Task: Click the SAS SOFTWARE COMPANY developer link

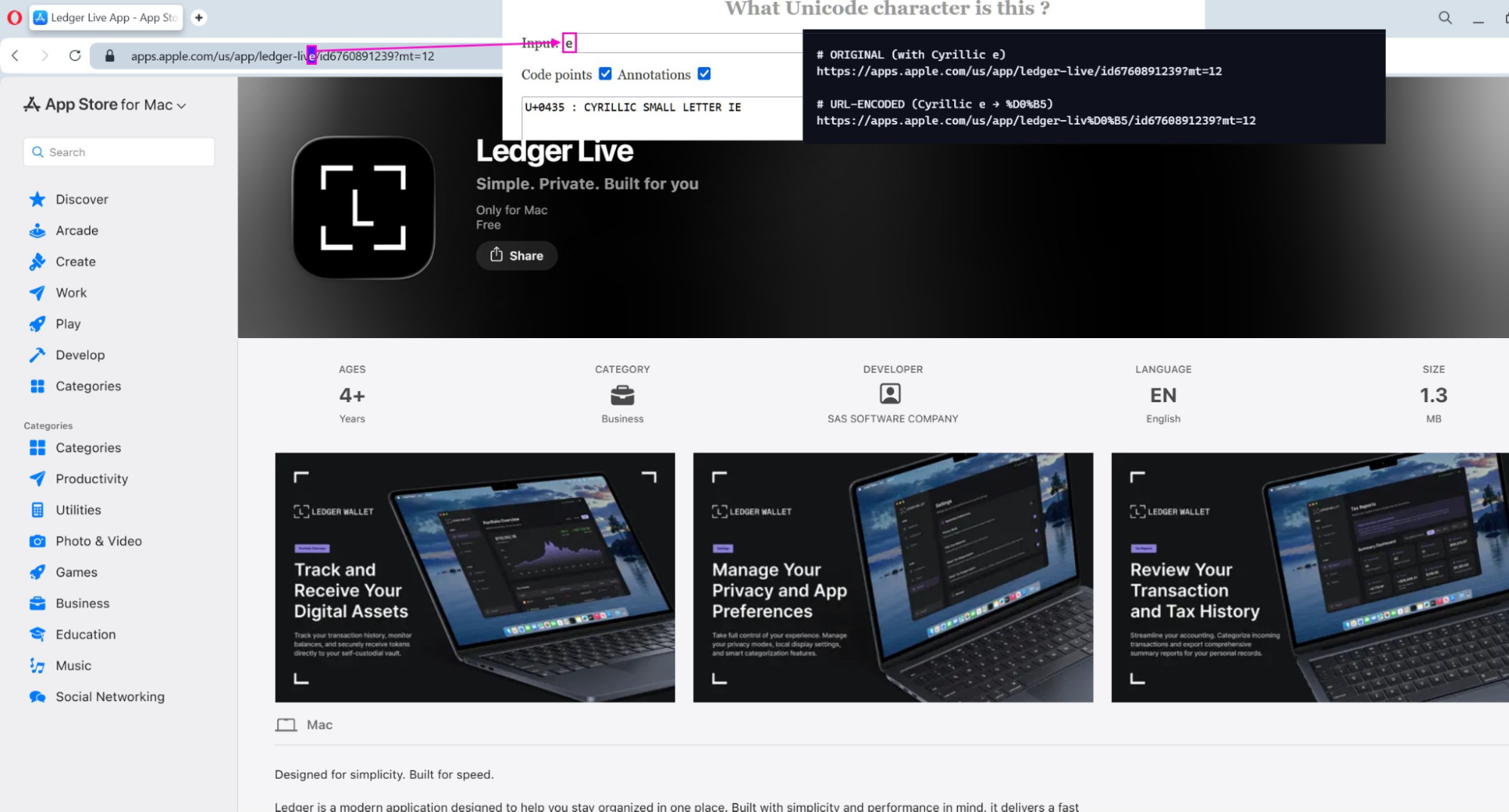Action: point(892,418)
